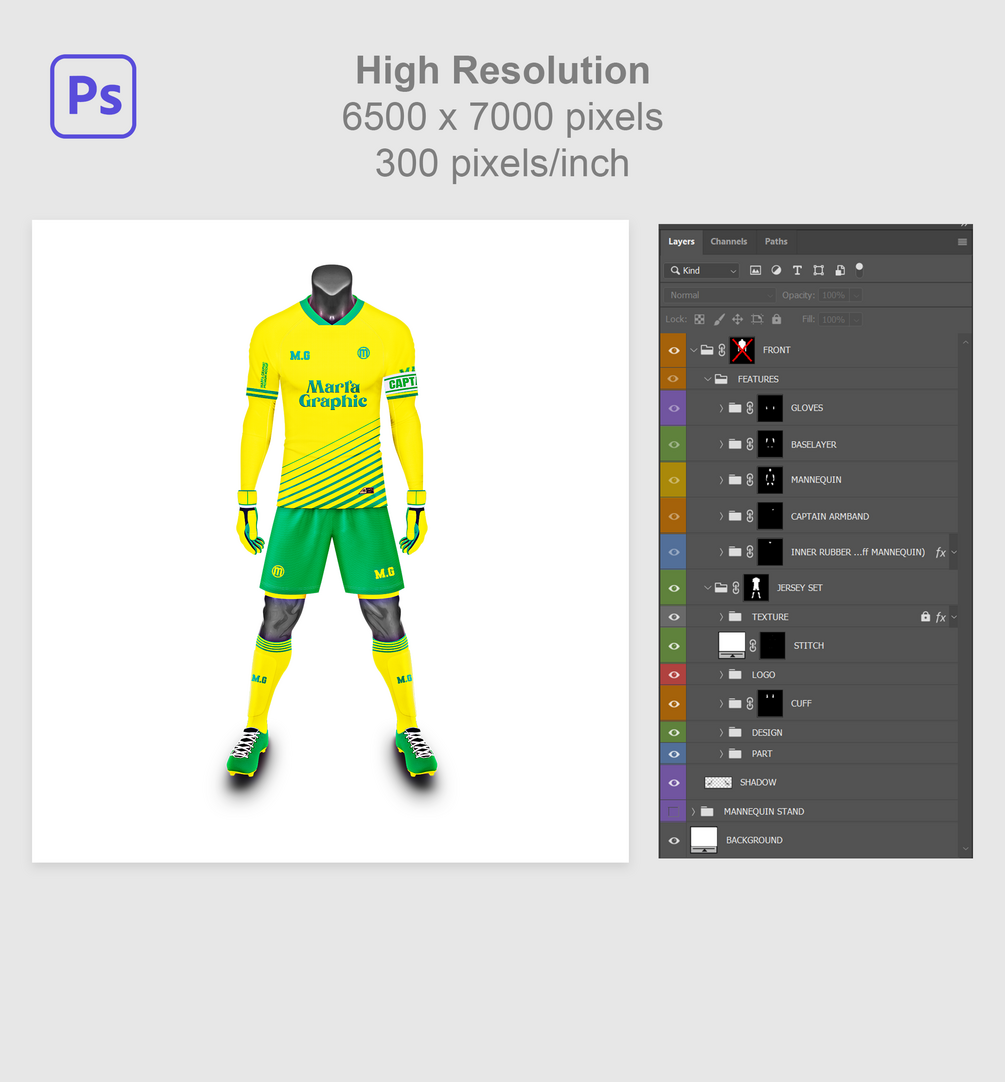Filter layers by smart object icon
1005x1082 pixels.
840,270
